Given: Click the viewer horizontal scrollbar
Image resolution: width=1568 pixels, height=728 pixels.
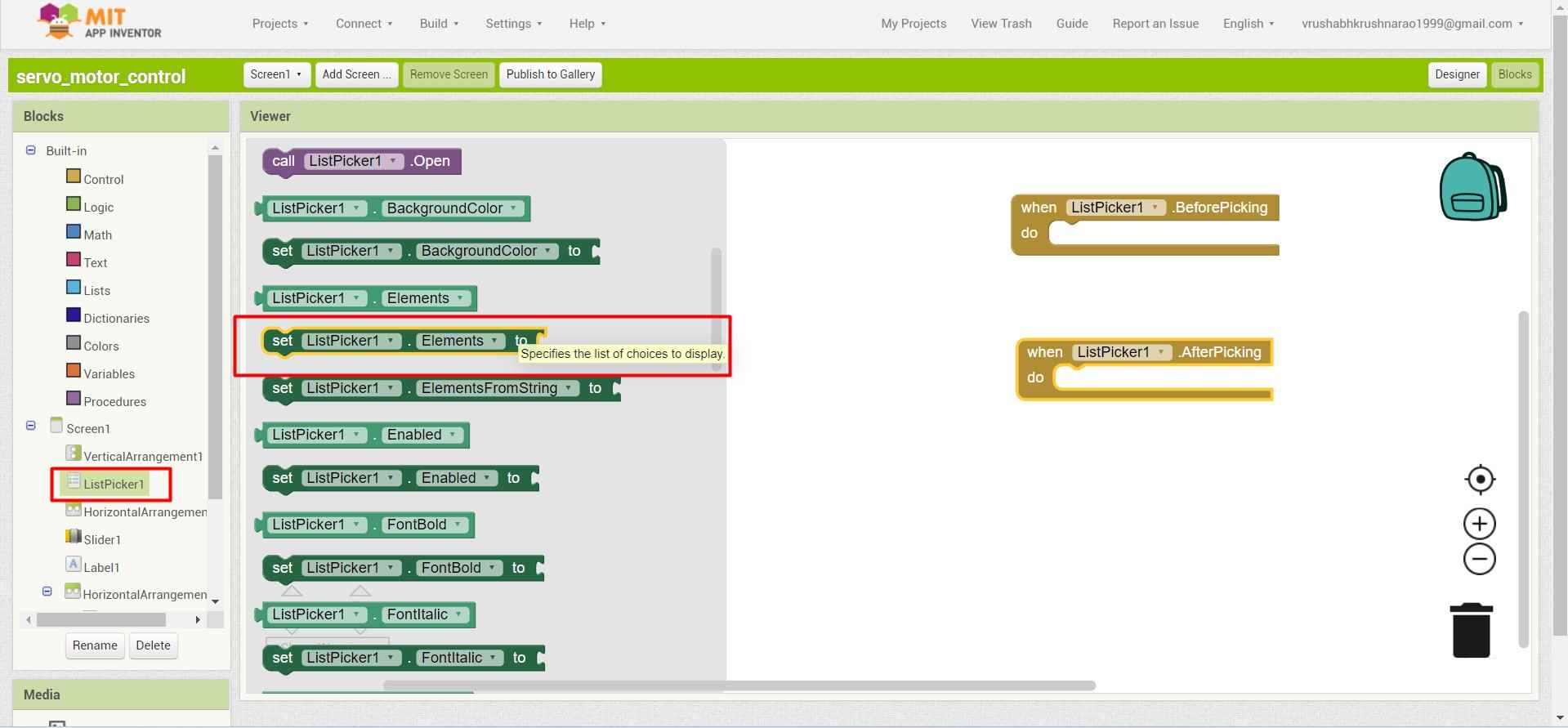Looking at the screenshot, I should (739, 686).
